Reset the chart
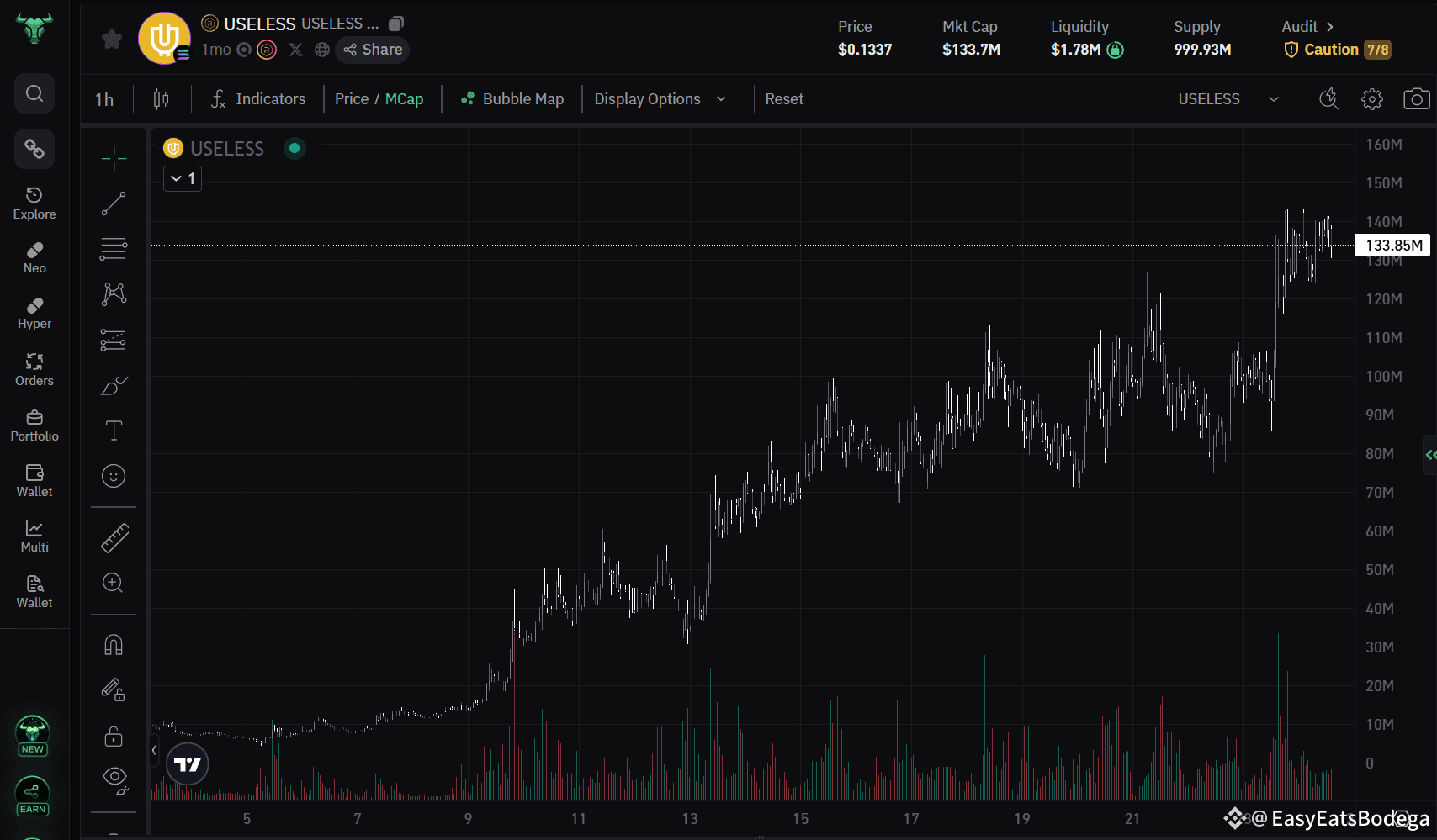 click(x=784, y=99)
